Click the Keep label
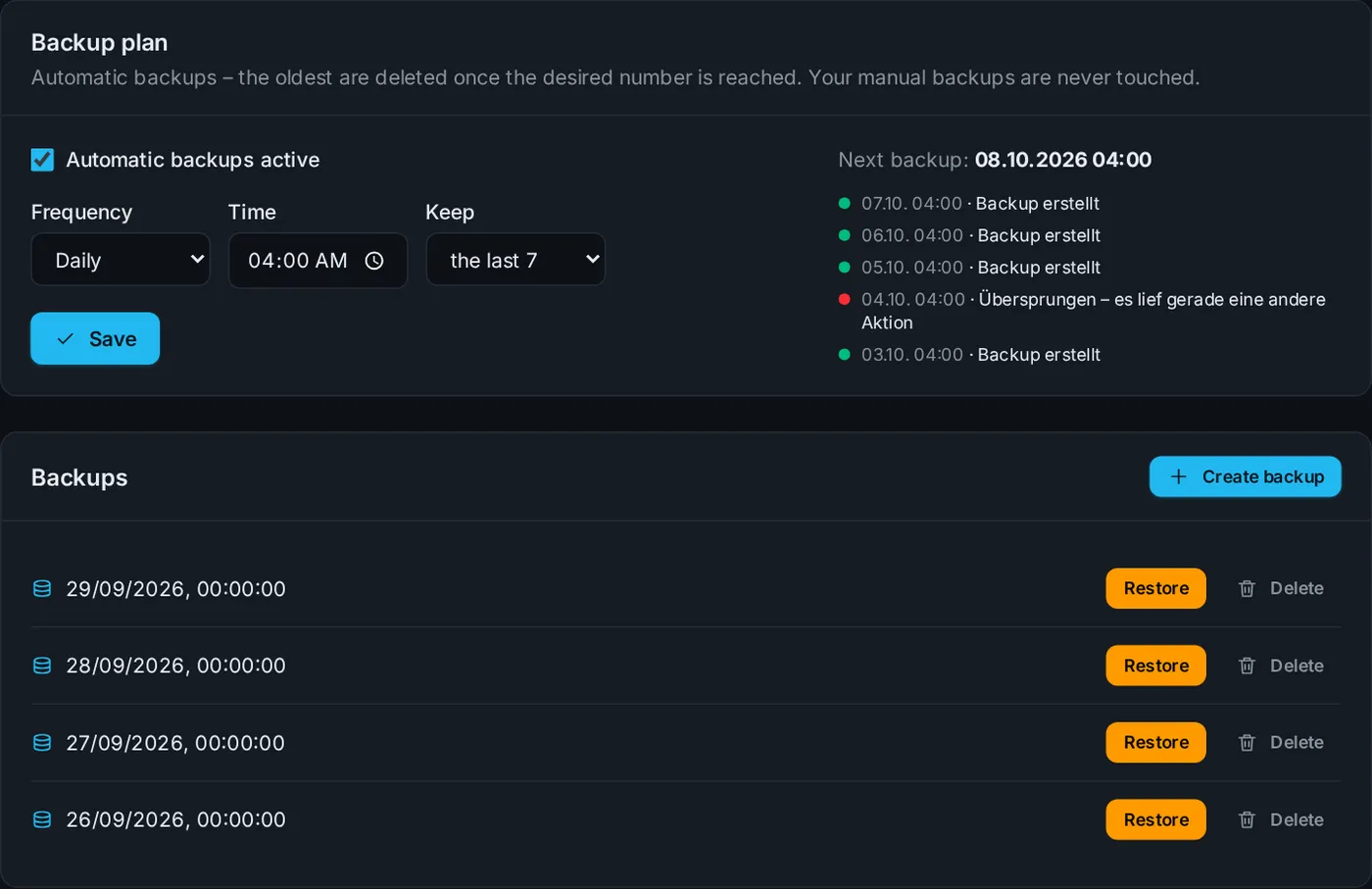 point(450,212)
